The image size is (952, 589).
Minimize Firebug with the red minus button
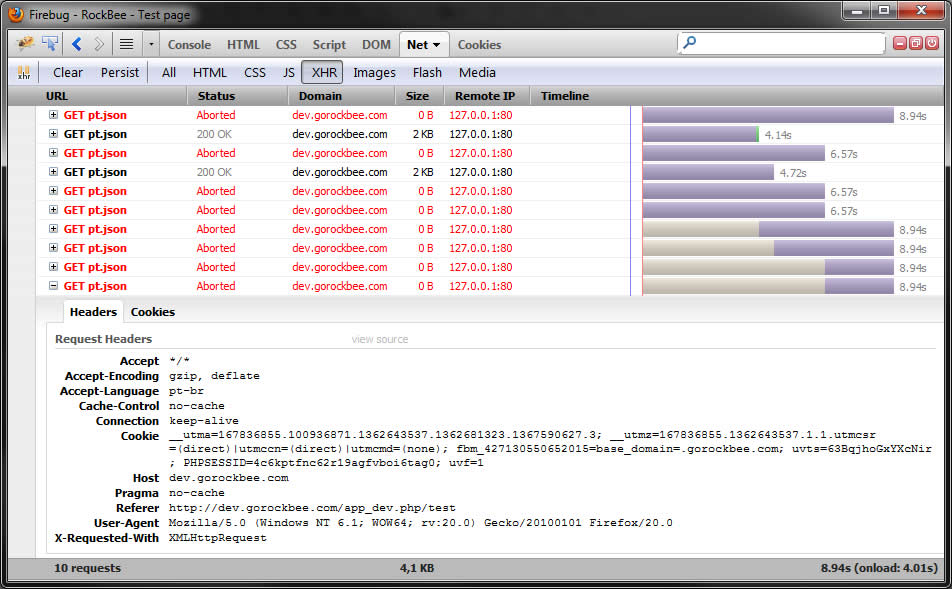tap(900, 43)
